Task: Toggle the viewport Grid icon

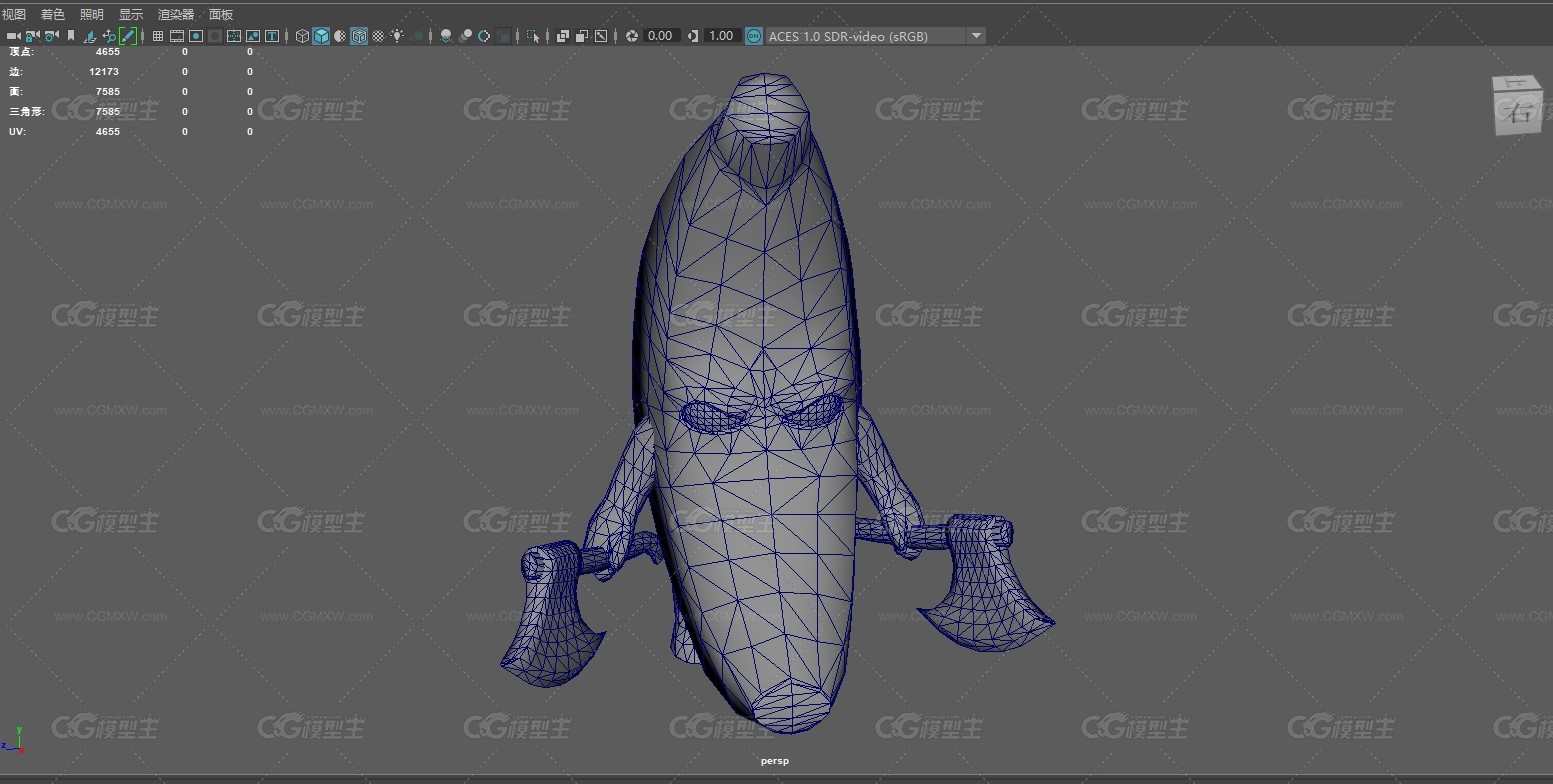Action: pyautogui.click(x=158, y=36)
